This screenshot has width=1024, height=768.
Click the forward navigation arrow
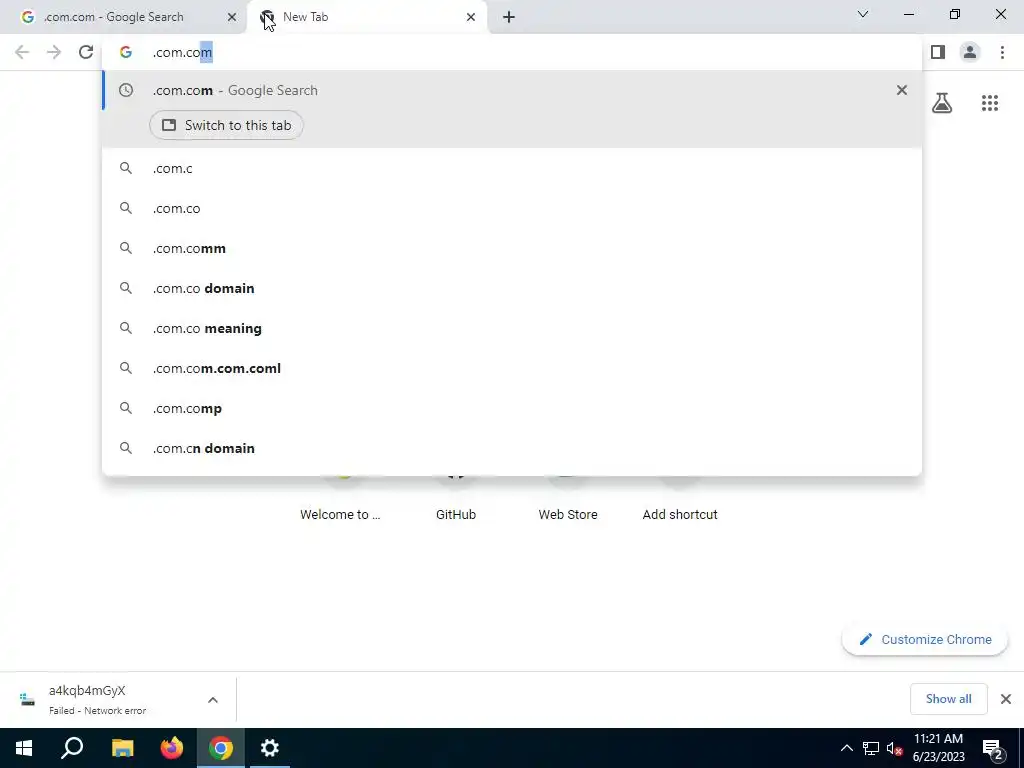point(54,52)
